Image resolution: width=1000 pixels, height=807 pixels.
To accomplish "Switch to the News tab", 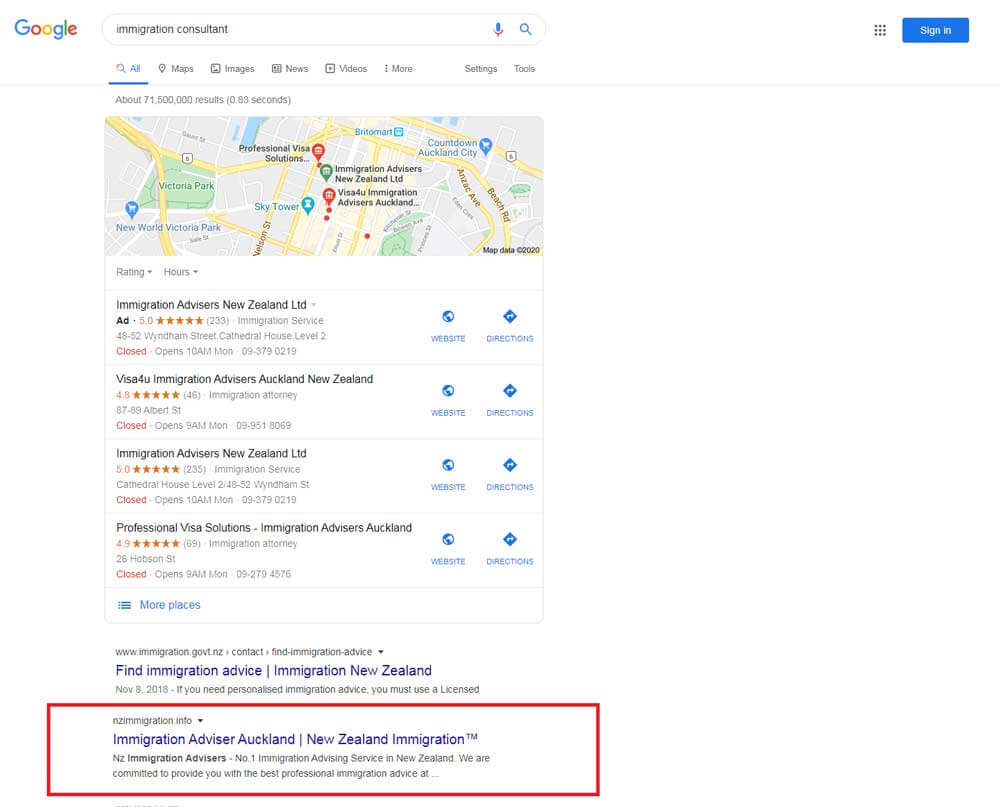I will (x=290, y=69).
